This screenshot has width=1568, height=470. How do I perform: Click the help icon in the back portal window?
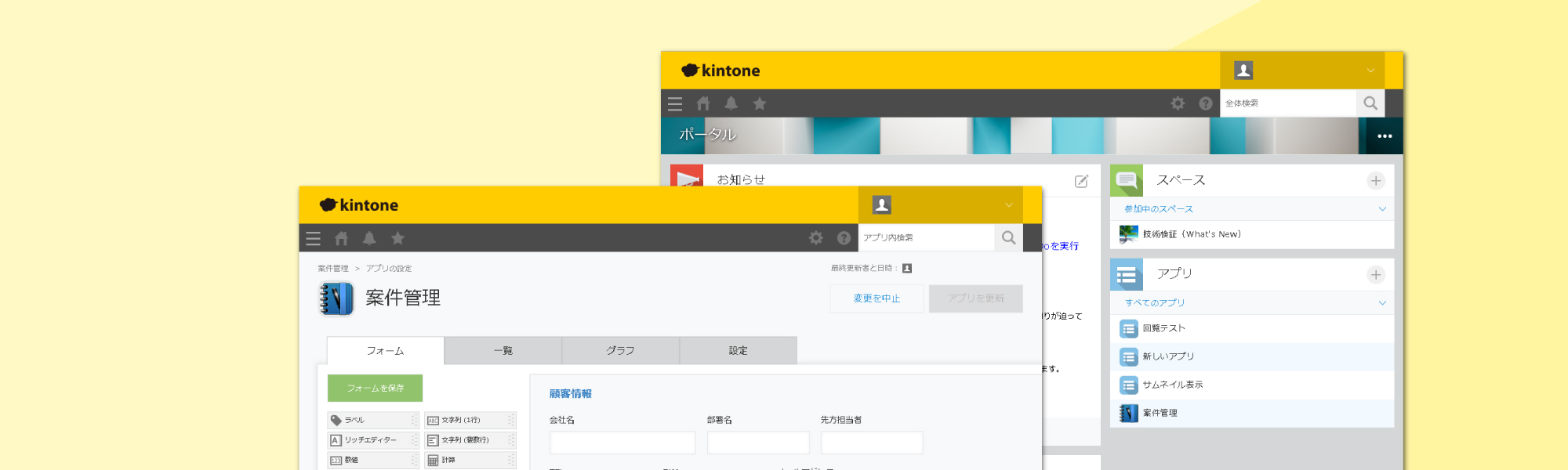[1206, 103]
